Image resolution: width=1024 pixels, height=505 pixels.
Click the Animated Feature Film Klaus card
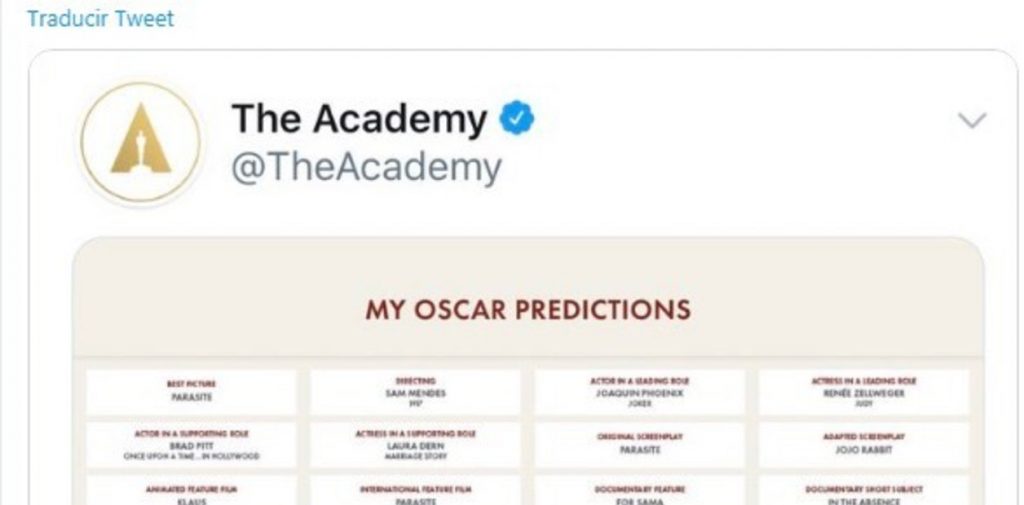(191, 491)
